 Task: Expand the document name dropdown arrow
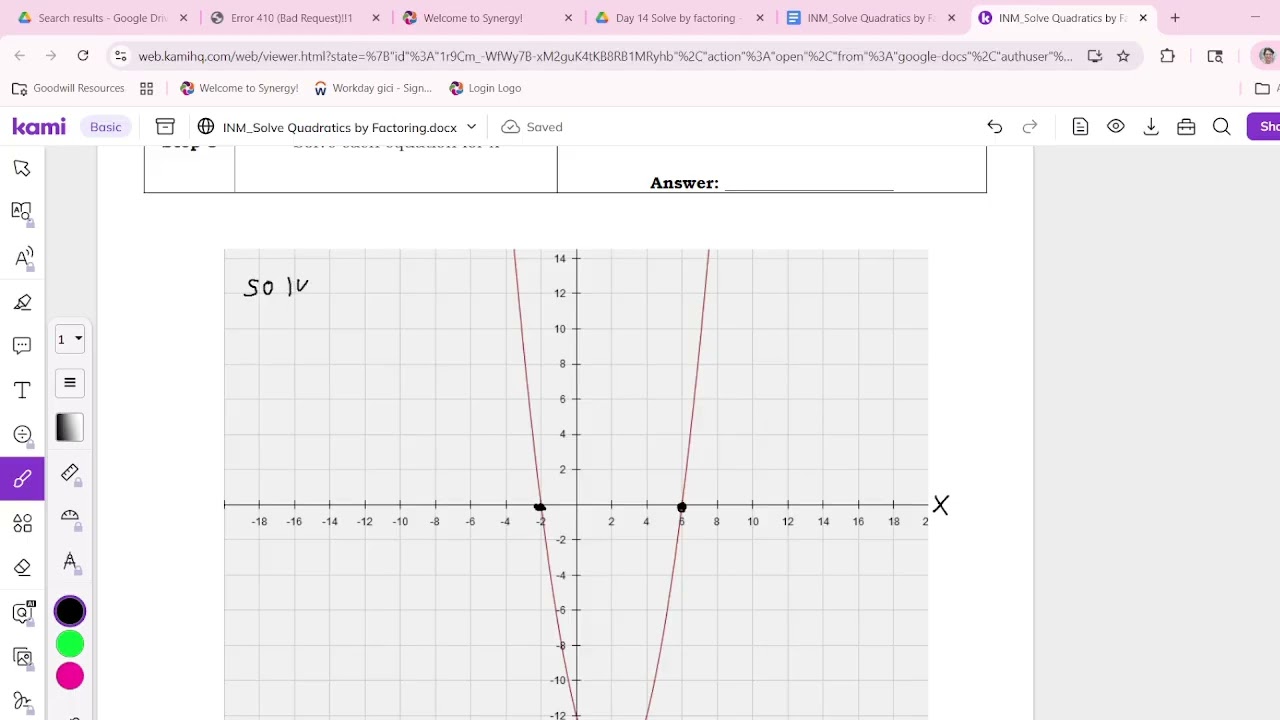(x=471, y=127)
